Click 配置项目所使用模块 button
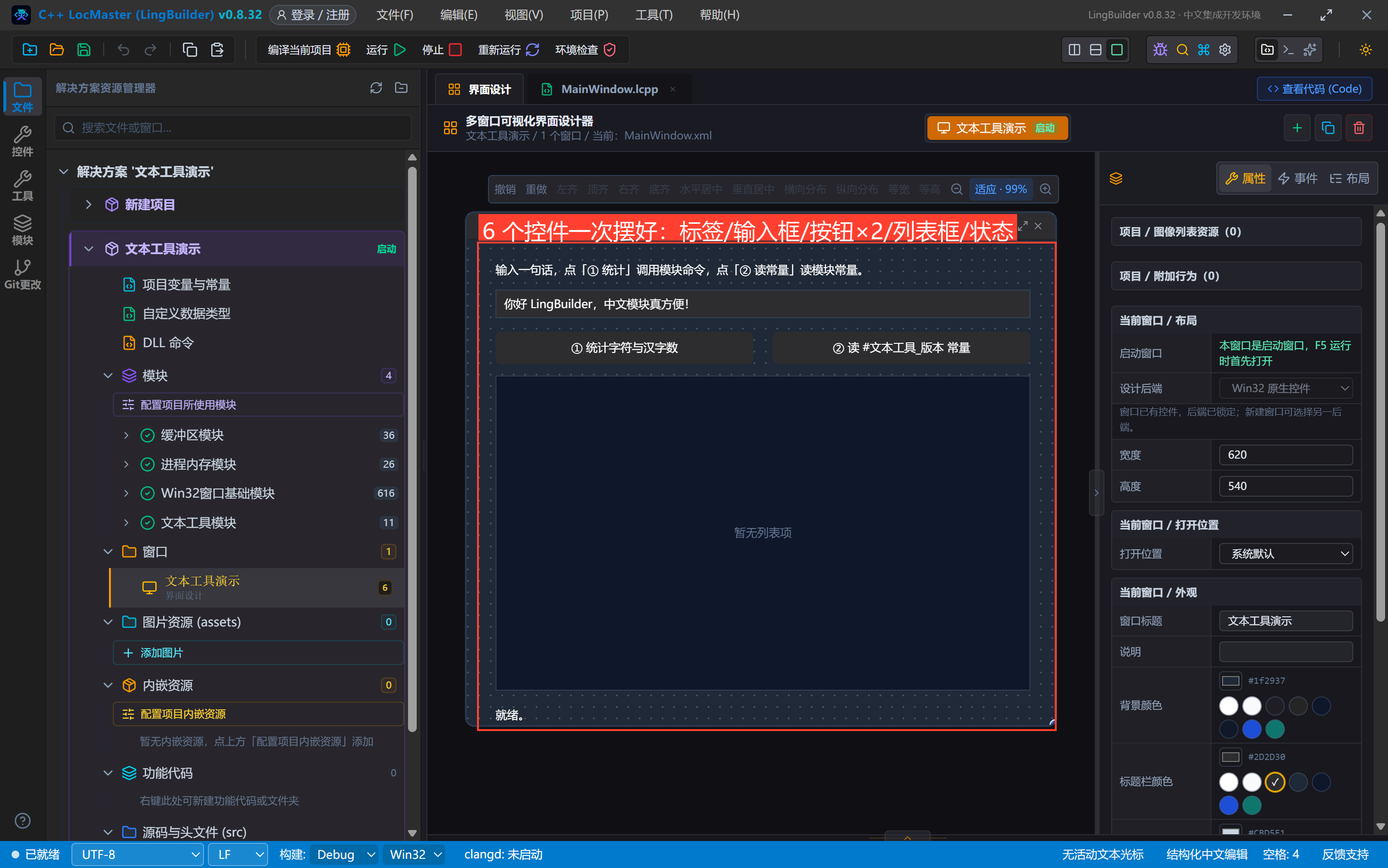Viewport: 1388px width, 868px height. pos(259,405)
